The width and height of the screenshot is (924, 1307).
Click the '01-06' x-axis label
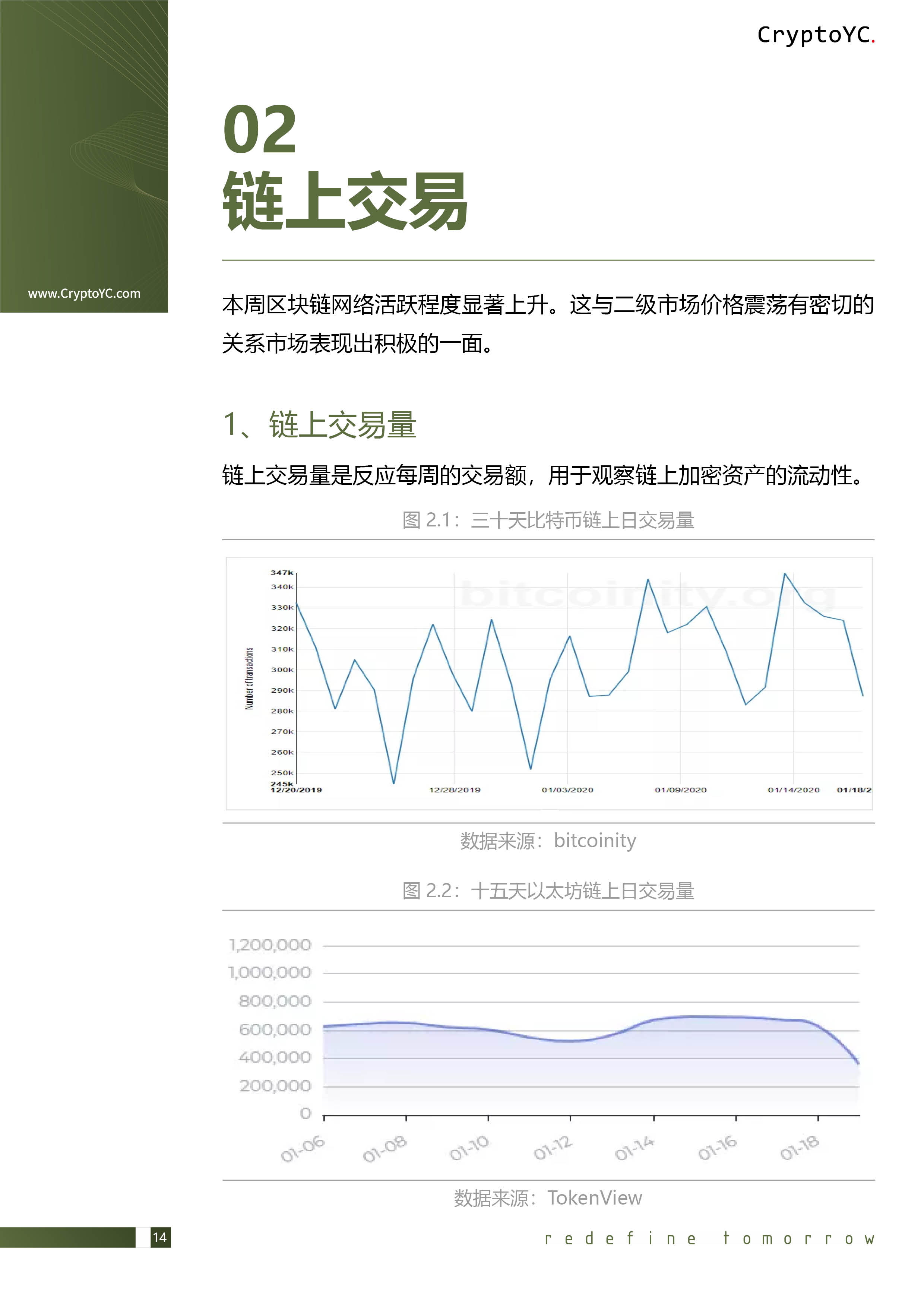(x=303, y=1149)
